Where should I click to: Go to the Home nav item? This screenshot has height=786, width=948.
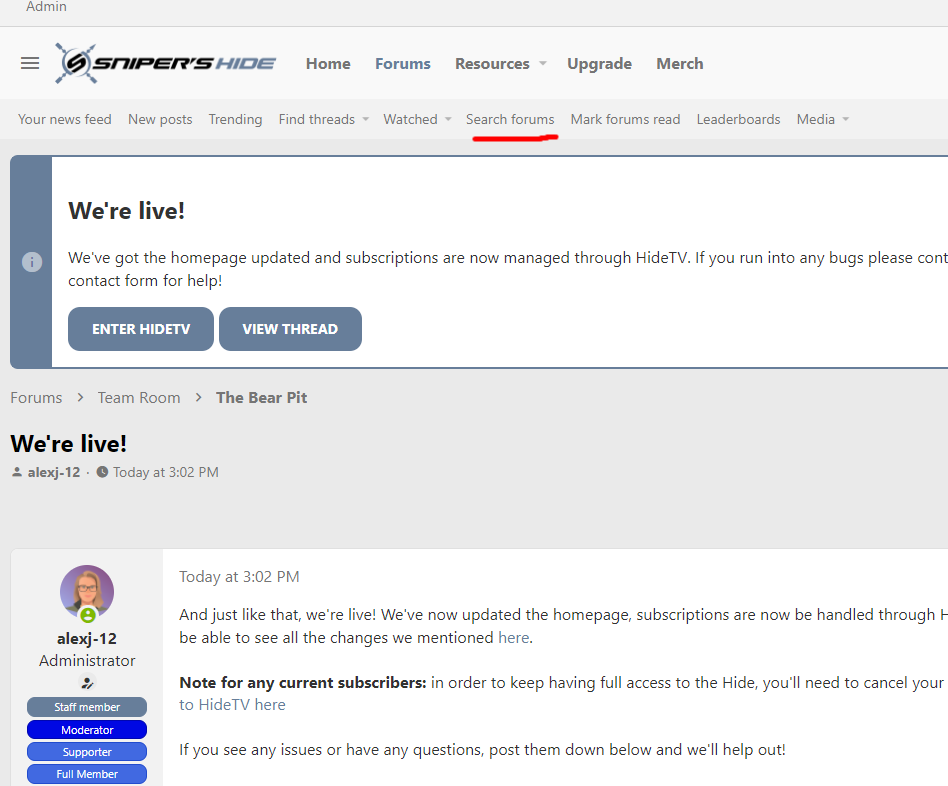tap(328, 63)
